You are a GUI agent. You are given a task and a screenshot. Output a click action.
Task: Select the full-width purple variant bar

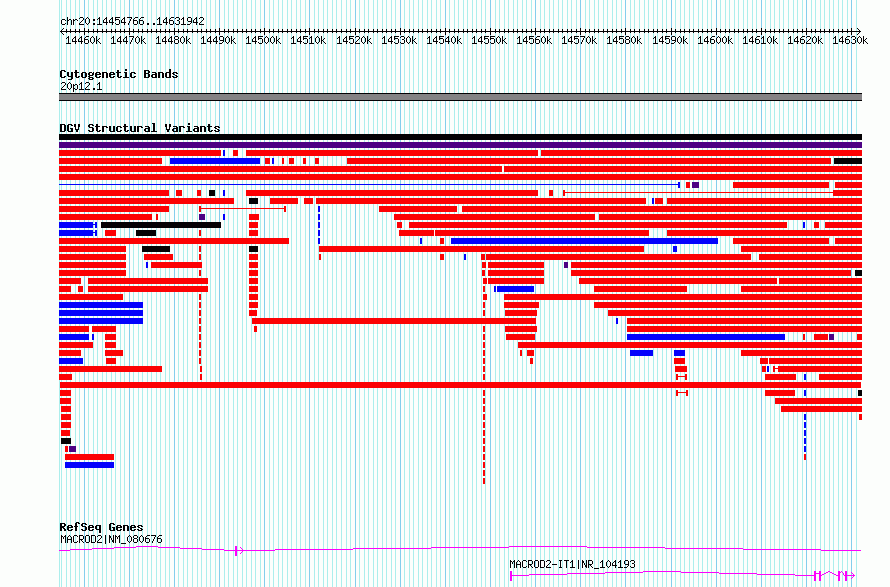click(x=460, y=145)
